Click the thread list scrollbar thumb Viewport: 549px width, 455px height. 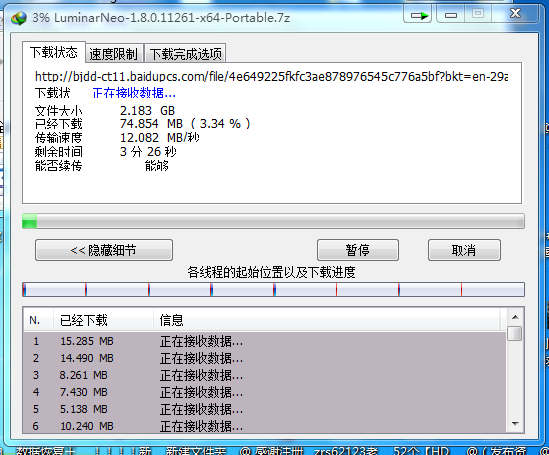tap(515, 333)
